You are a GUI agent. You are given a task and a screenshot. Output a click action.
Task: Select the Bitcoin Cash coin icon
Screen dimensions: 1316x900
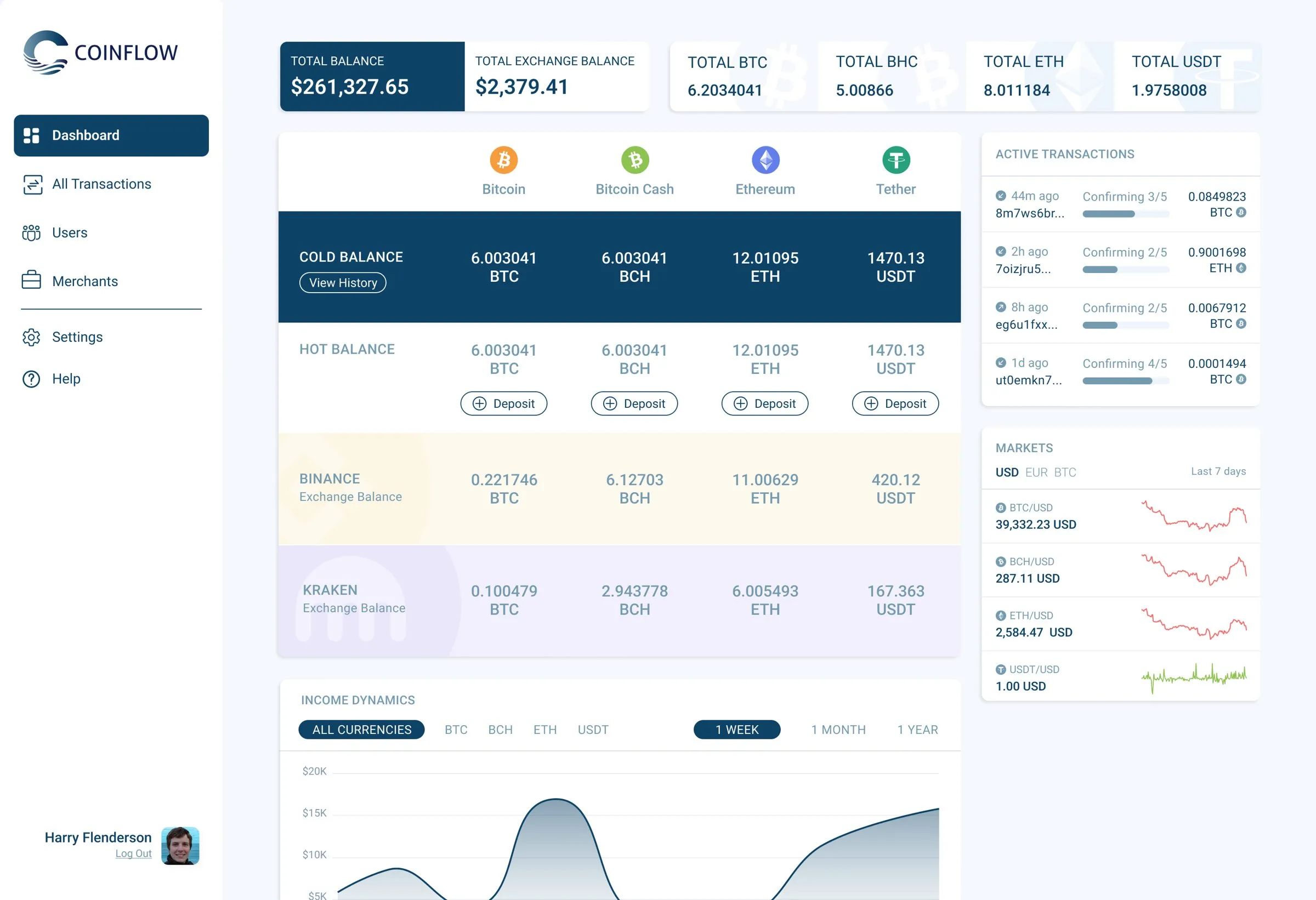[x=635, y=160]
